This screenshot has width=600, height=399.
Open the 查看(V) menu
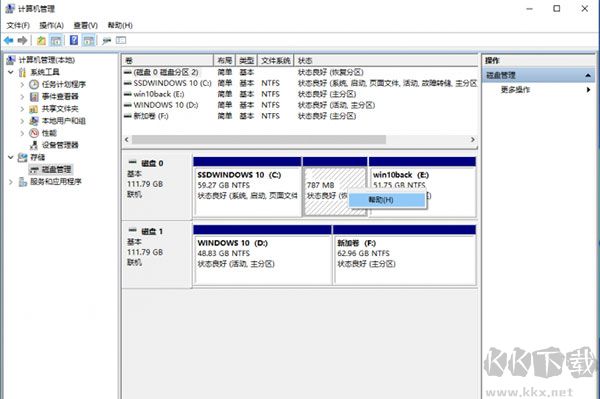point(86,25)
